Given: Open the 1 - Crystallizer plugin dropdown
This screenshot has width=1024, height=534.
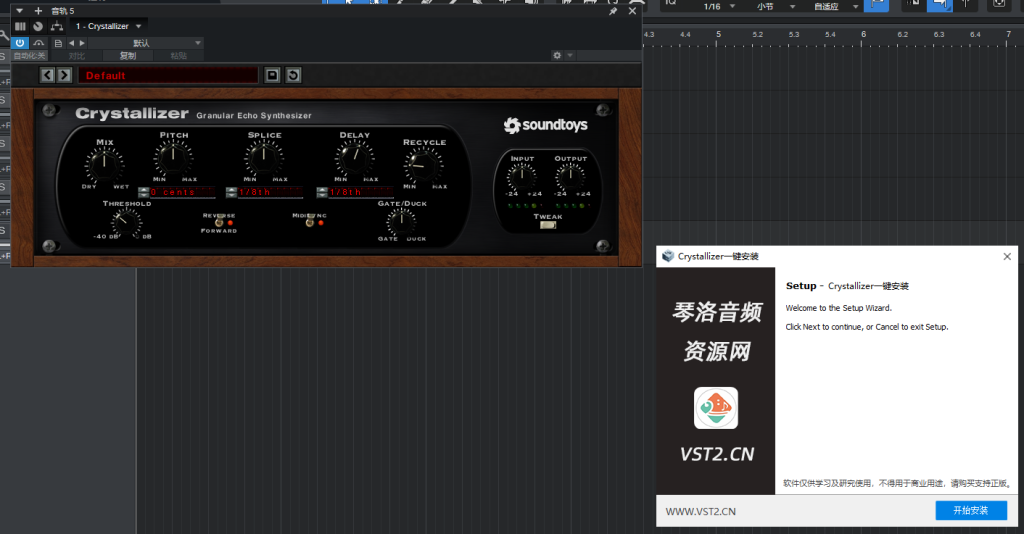Looking at the screenshot, I should coord(109,26).
